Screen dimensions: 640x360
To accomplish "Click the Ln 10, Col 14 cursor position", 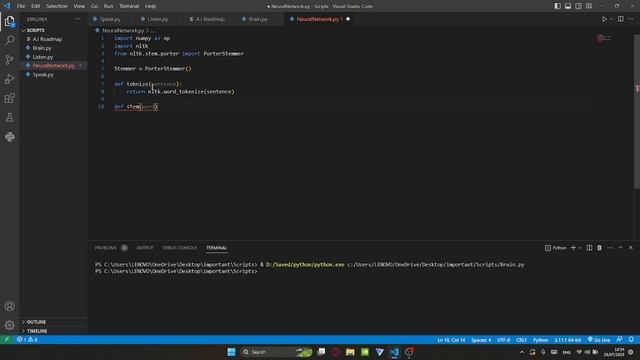I will coord(451,340).
